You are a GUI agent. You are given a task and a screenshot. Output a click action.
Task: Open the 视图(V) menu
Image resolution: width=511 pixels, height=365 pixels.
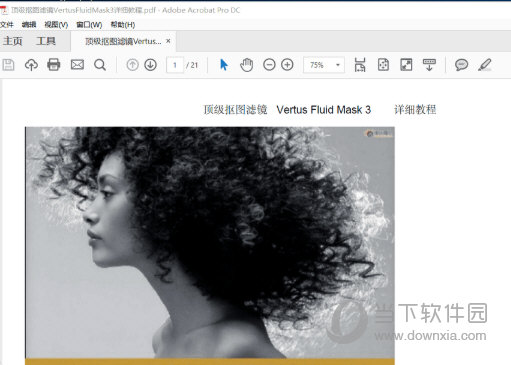click(56, 25)
